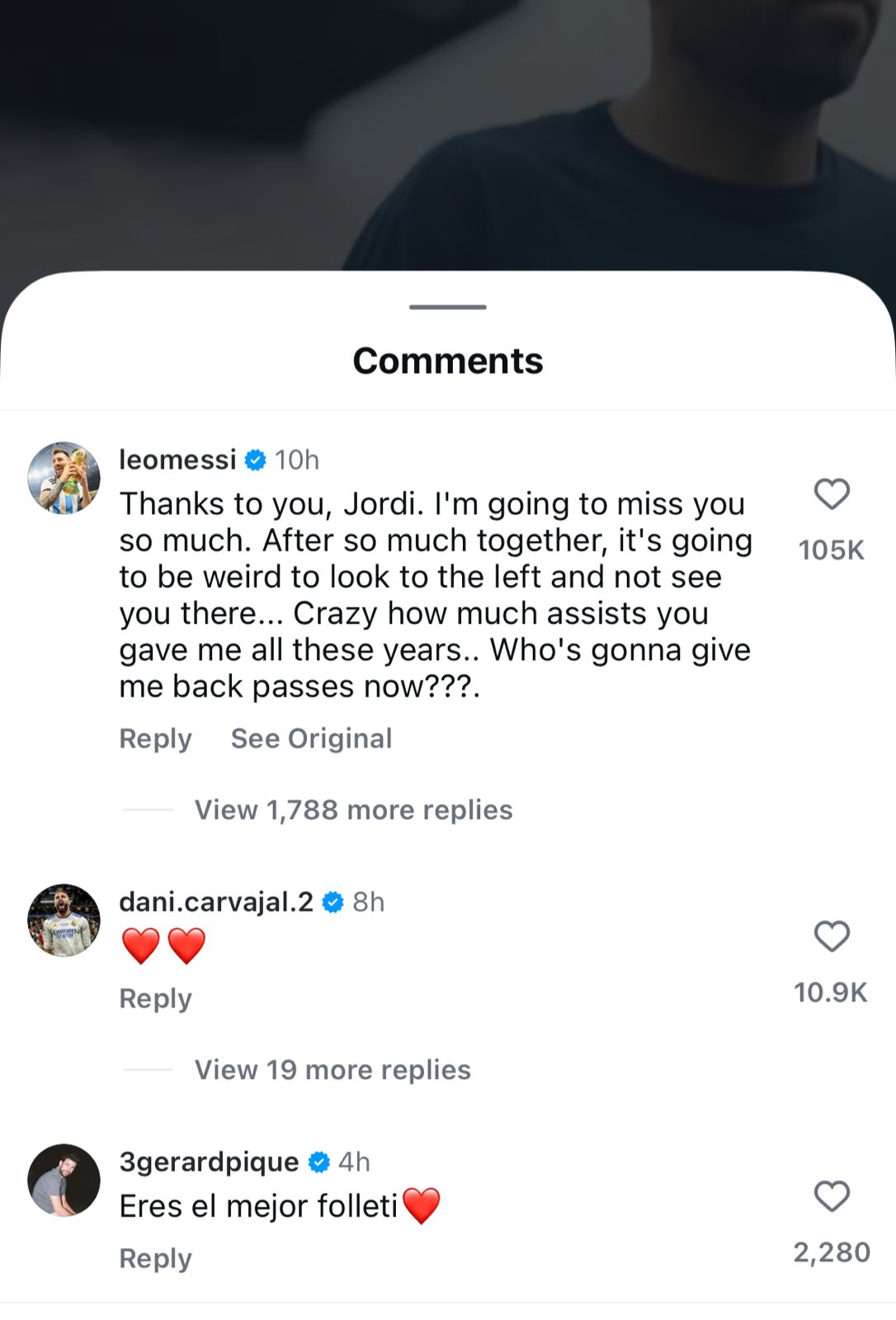Reply to leomessi's comment
This screenshot has width=896, height=1320.
click(x=154, y=738)
